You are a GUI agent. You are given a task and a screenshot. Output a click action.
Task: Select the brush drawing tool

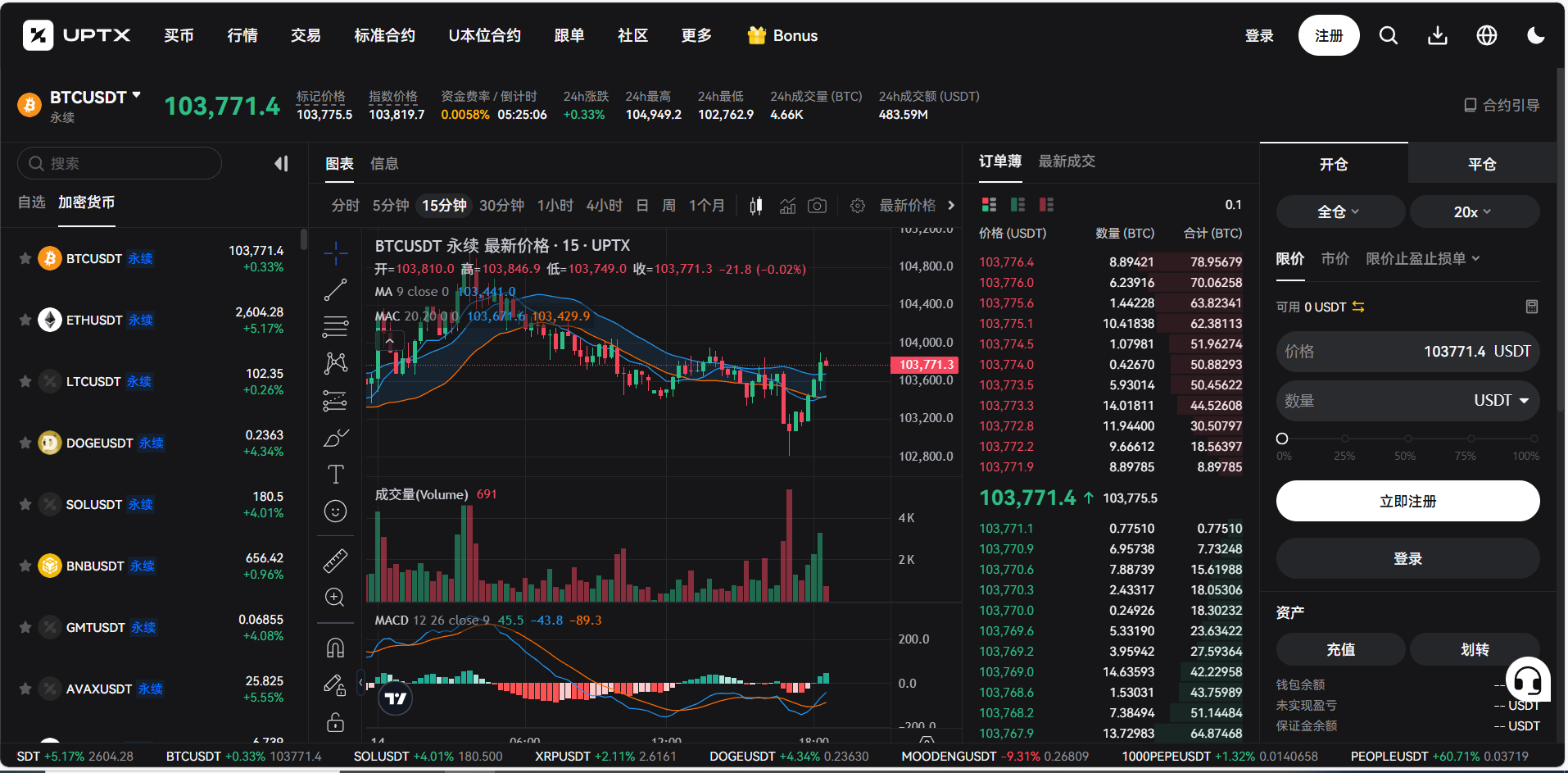[x=336, y=438]
